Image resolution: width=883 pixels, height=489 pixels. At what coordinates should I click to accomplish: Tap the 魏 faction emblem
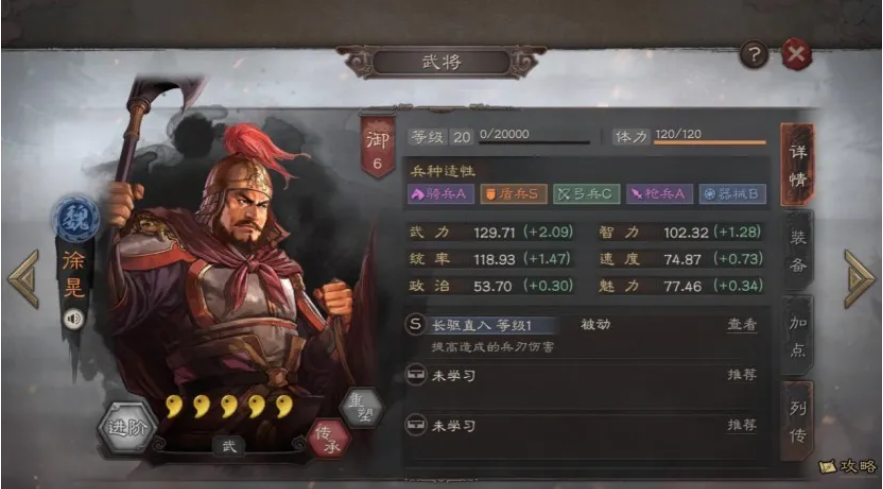coord(75,218)
